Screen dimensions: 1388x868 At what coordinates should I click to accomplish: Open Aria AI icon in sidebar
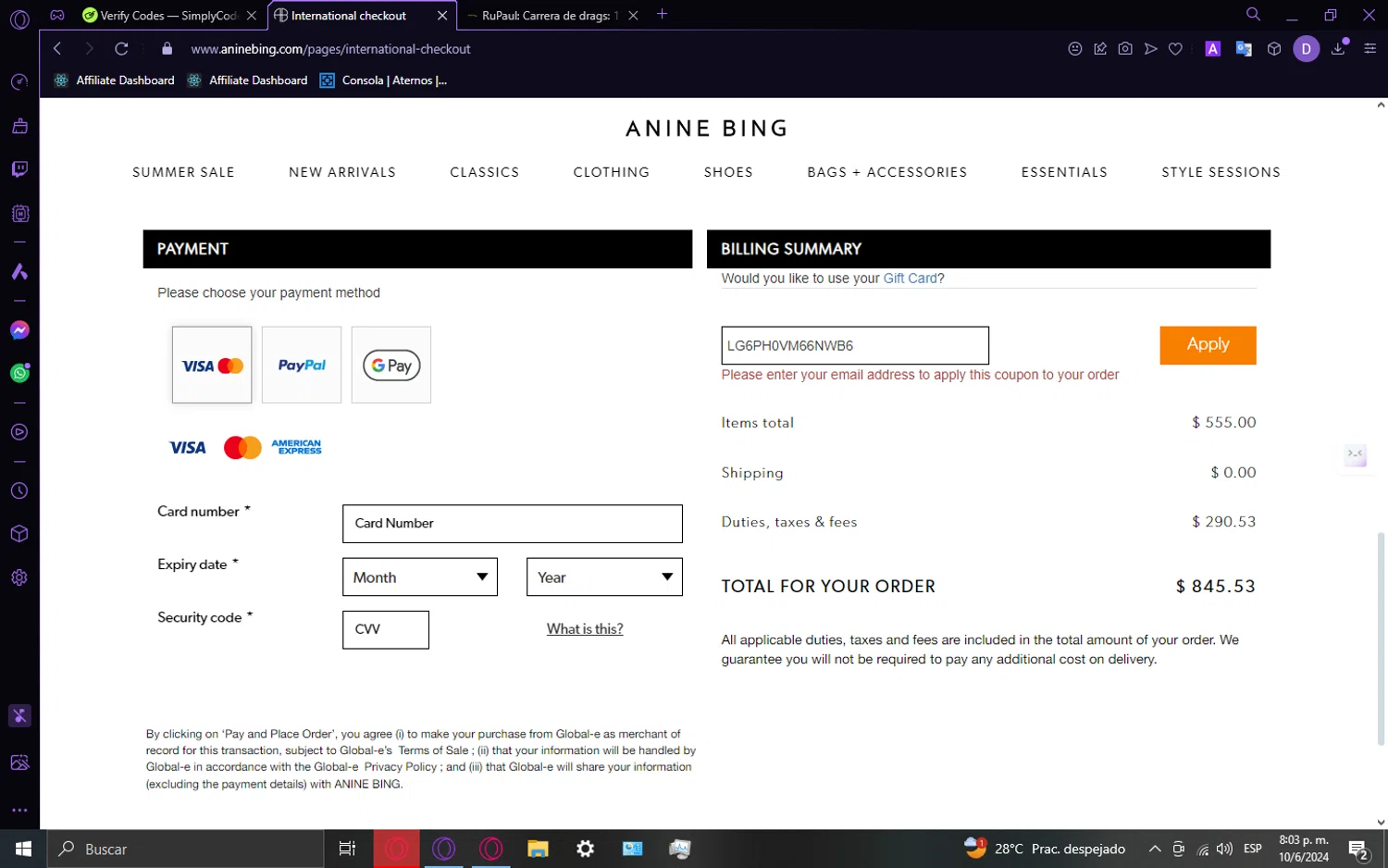coord(19,271)
